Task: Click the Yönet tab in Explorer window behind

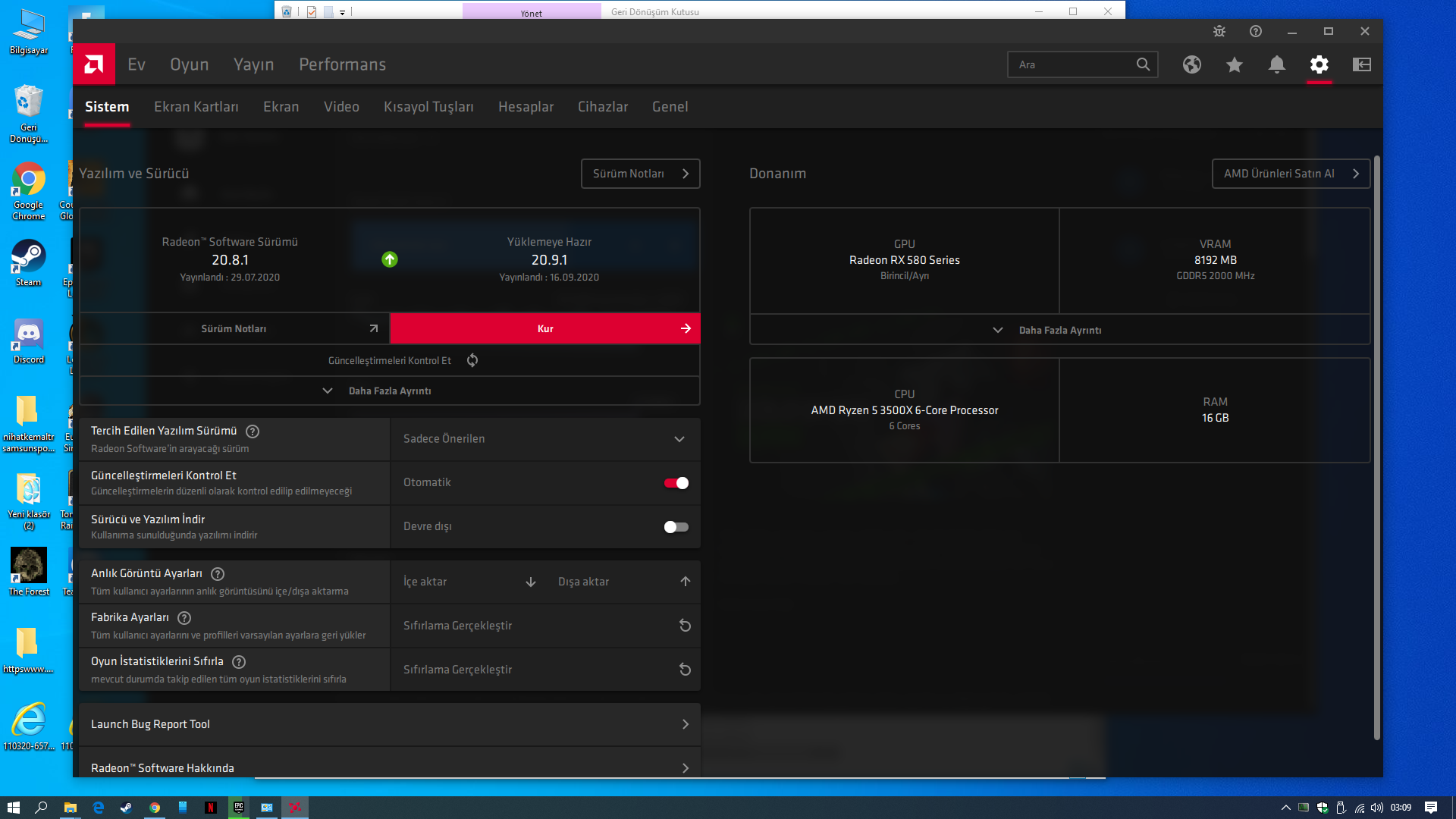Action: click(532, 11)
